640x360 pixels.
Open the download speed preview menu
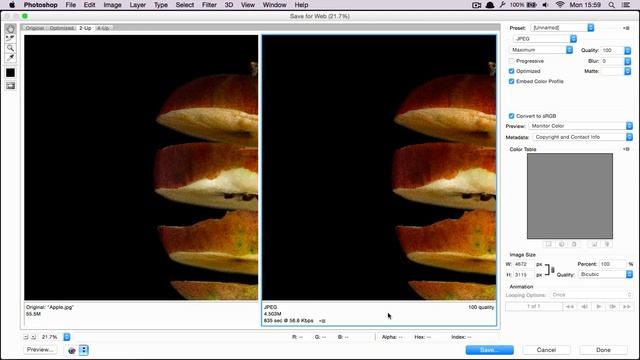click(322, 321)
